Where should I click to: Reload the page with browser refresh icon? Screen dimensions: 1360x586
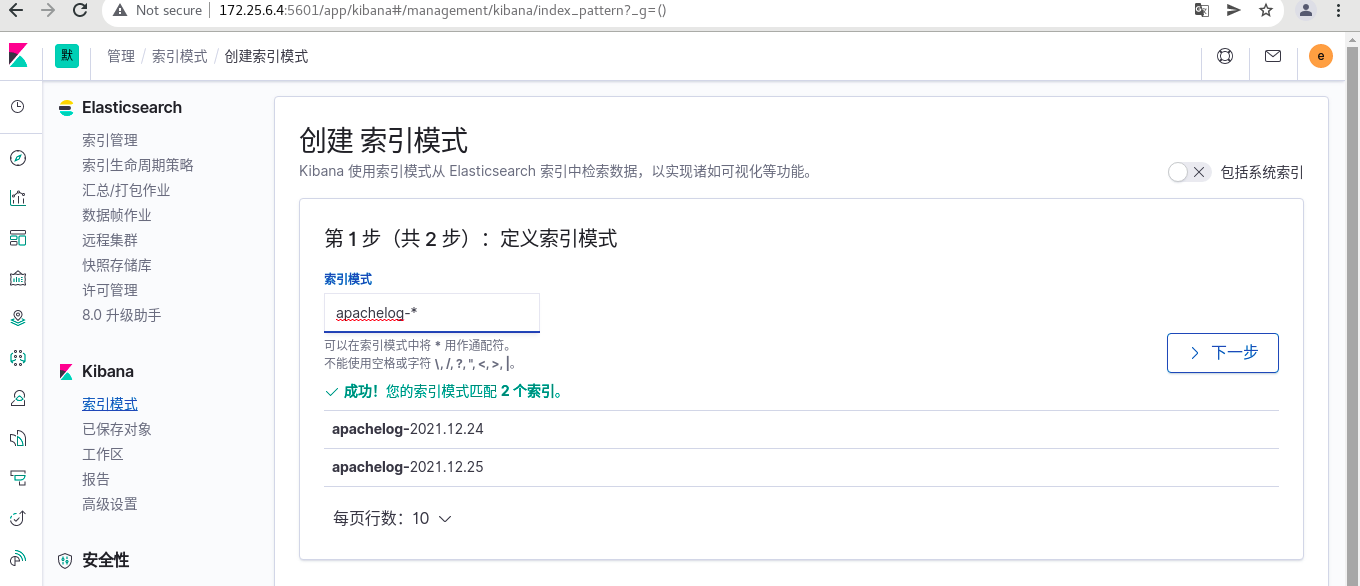point(81,10)
